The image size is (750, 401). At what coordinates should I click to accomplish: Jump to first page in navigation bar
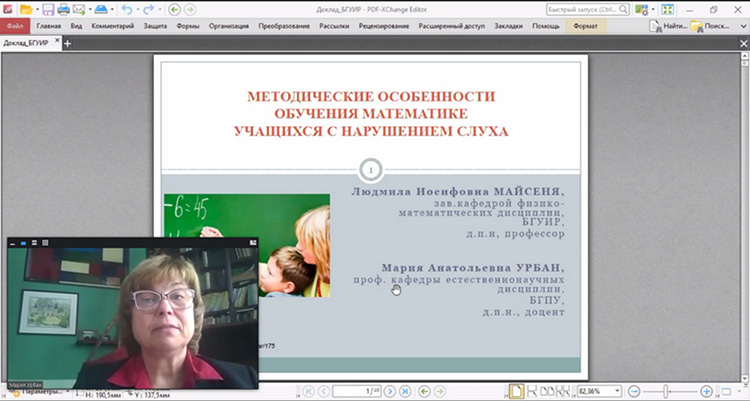(x=309, y=391)
